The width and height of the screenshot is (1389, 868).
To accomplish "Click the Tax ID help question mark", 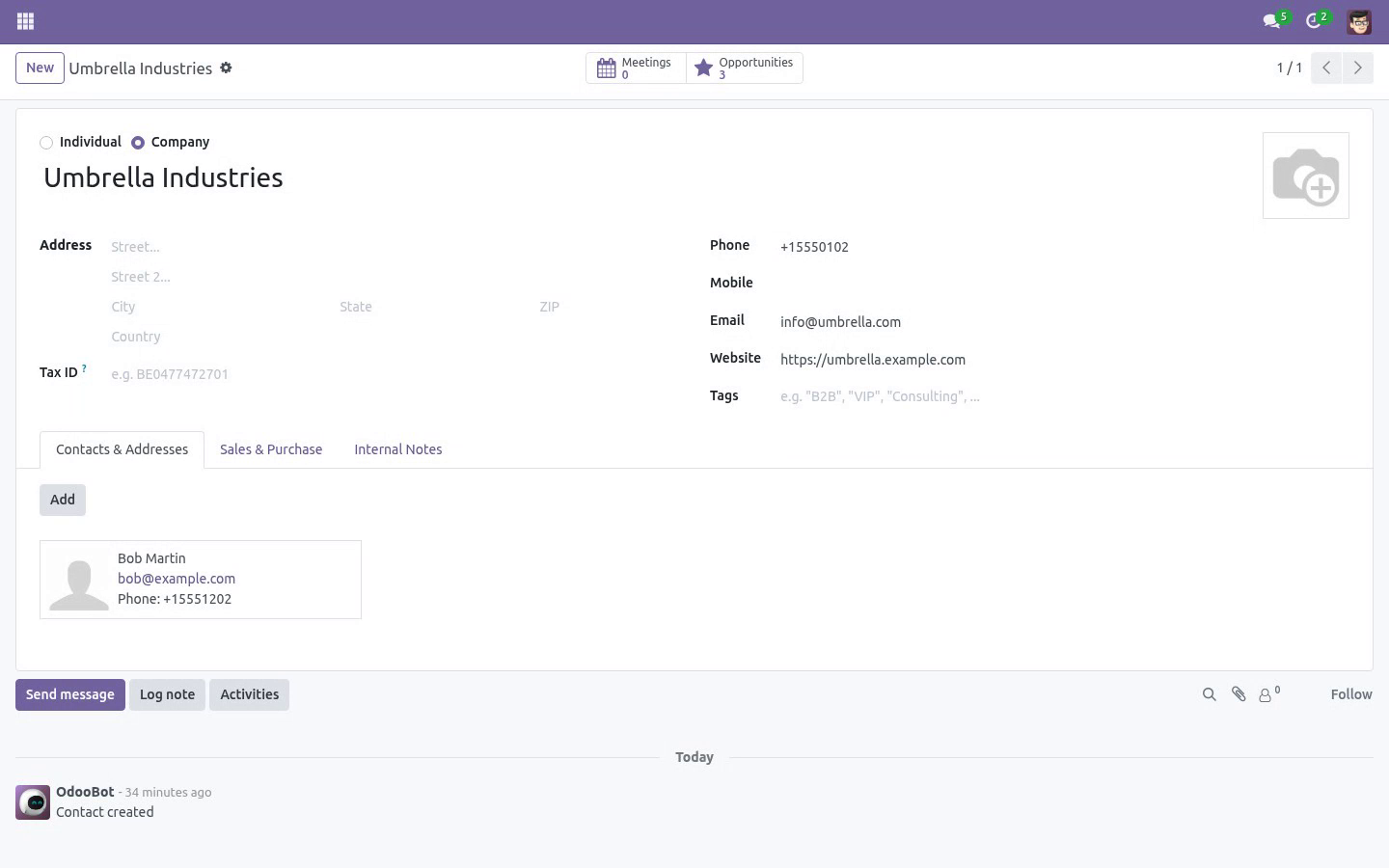I will point(84,368).
